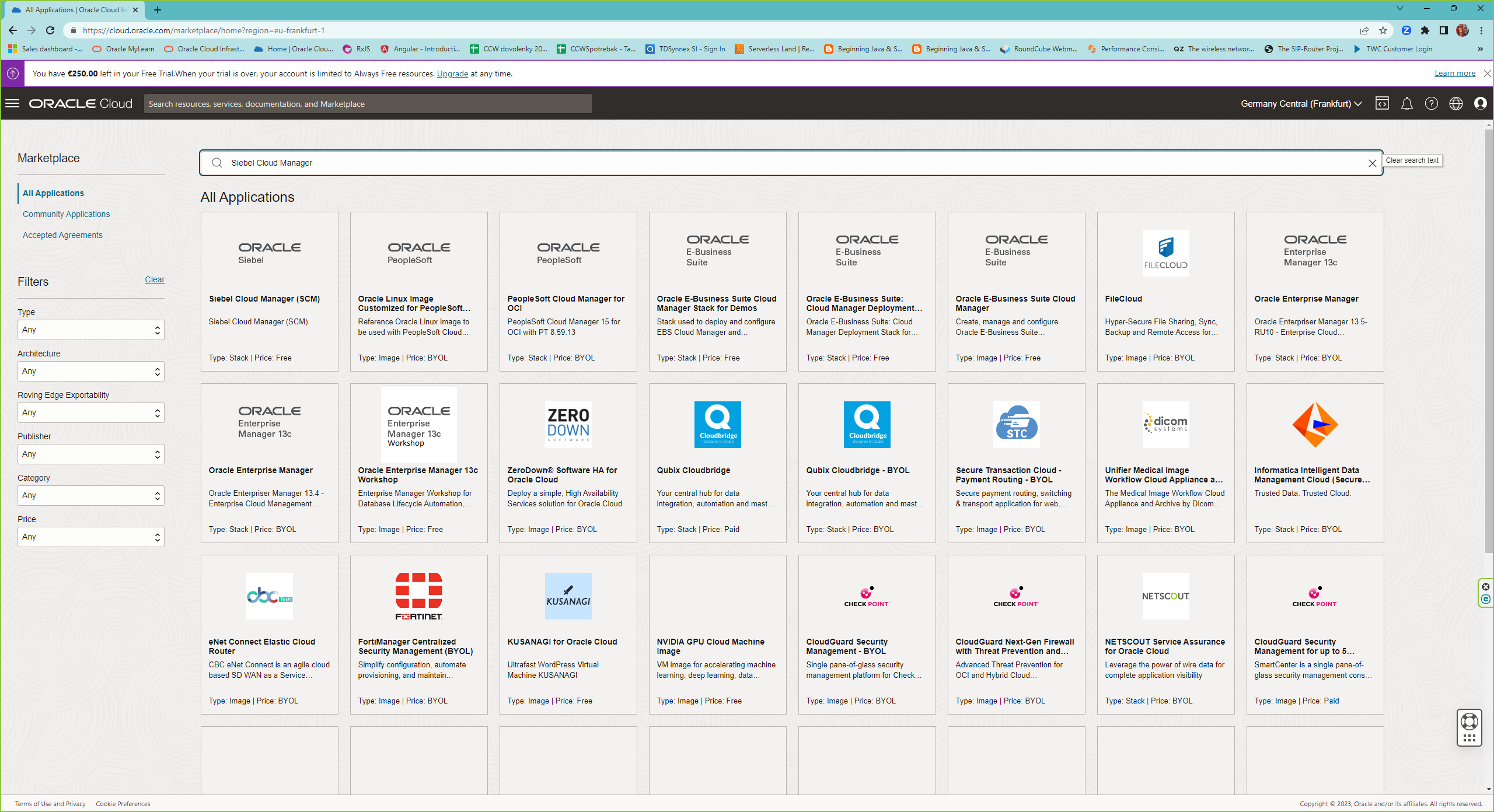Image resolution: width=1494 pixels, height=812 pixels.
Task: Bookmark this page with the star icon
Action: click(1383, 30)
